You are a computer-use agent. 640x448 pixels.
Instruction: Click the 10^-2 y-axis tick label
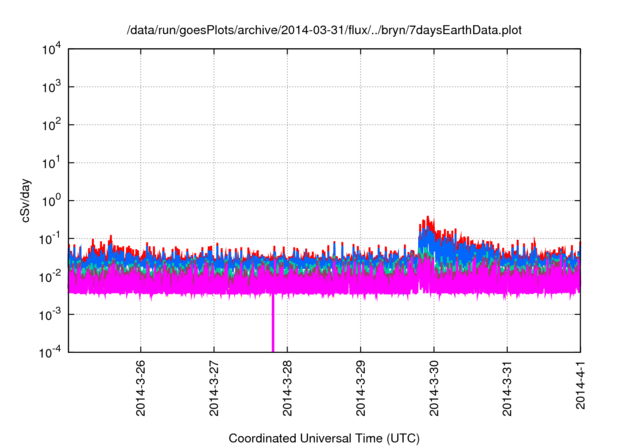(x=50, y=277)
